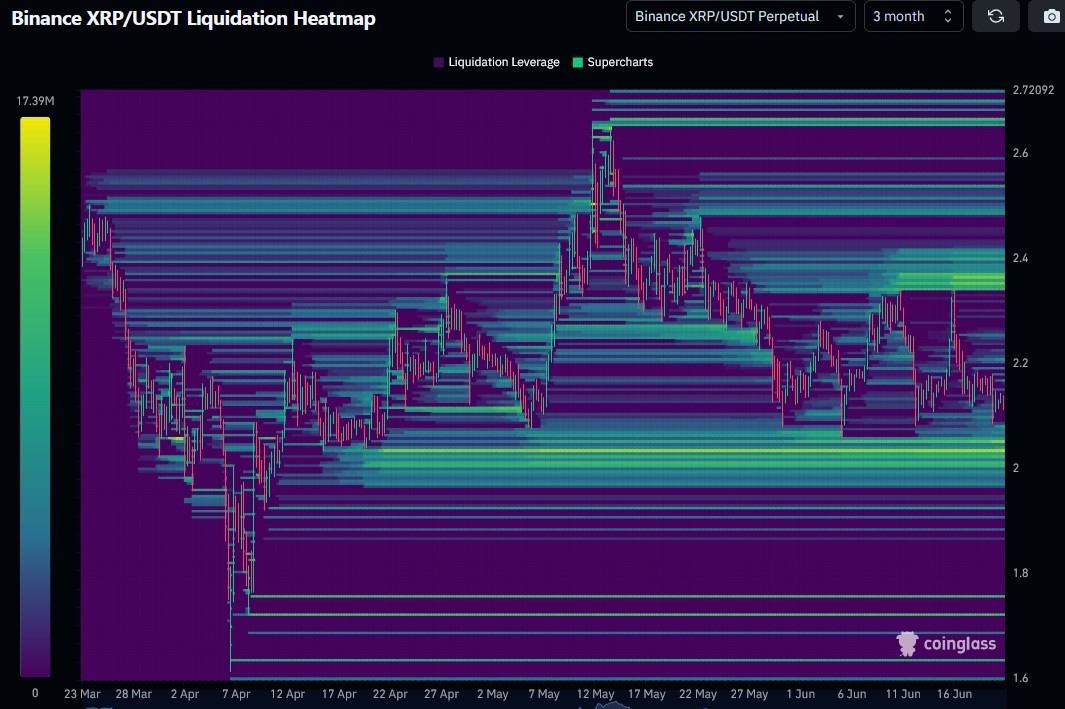Viewport: 1065px width, 709px height.
Task: Click the 6 Jun date axis label
Action: point(852,694)
